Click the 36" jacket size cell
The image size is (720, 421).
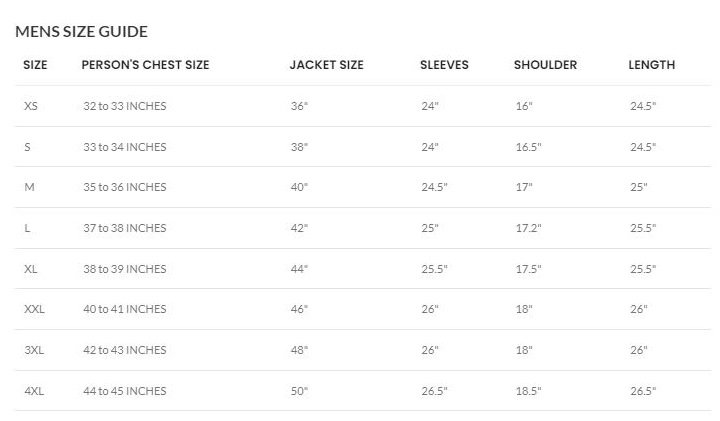click(299, 106)
